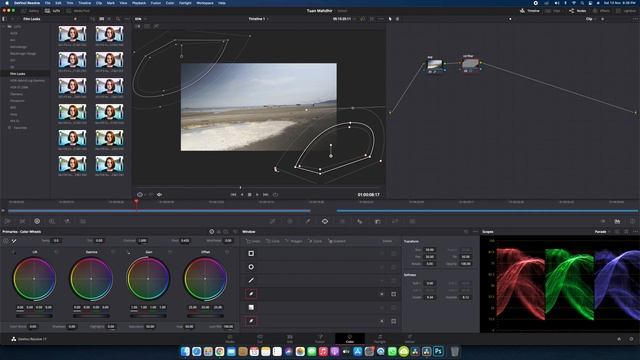Open the Magic Mask palette icon
640x360 pixels.
click(360, 221)
